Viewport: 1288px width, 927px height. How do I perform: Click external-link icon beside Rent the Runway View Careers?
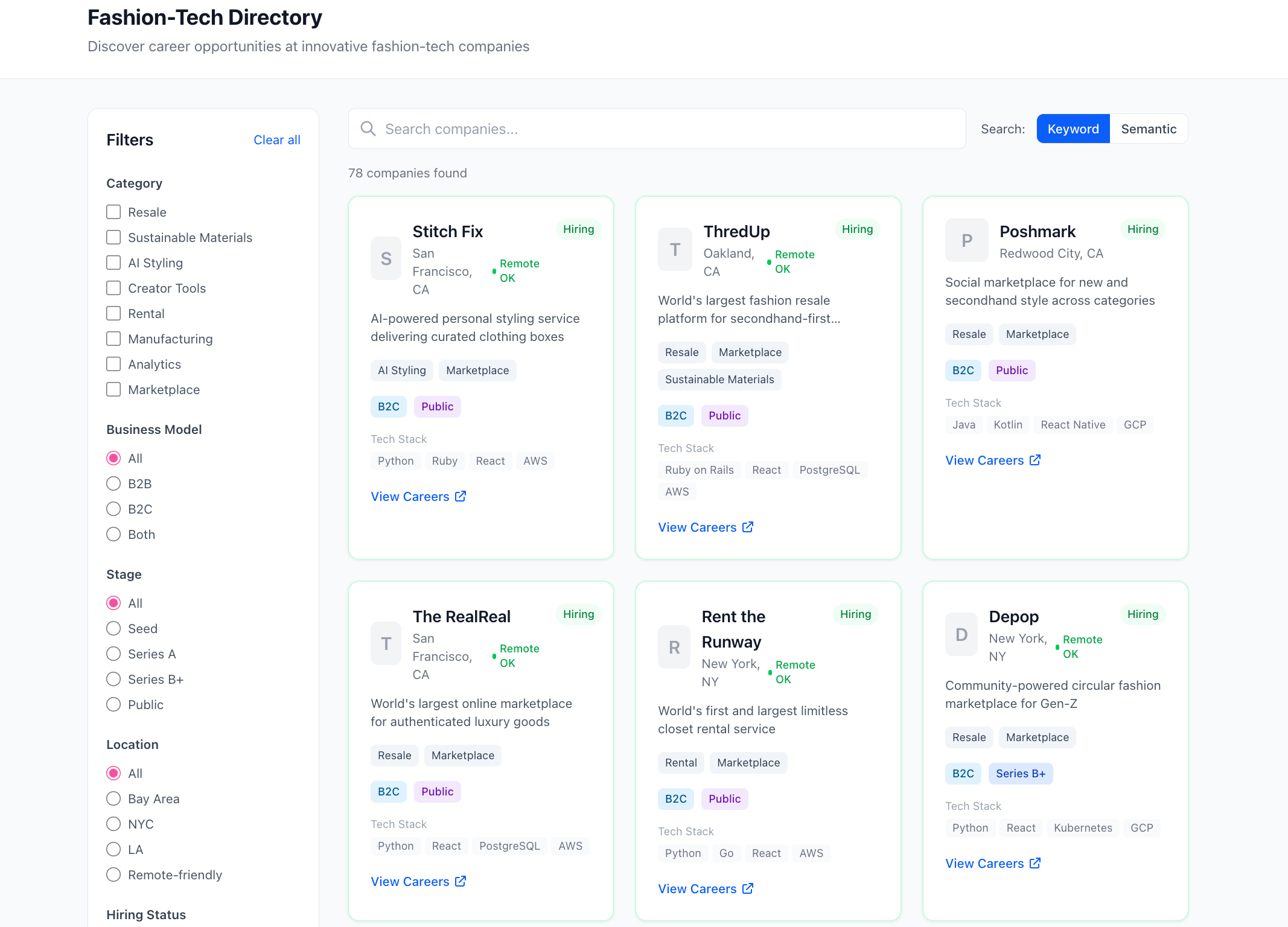(748, 888)
